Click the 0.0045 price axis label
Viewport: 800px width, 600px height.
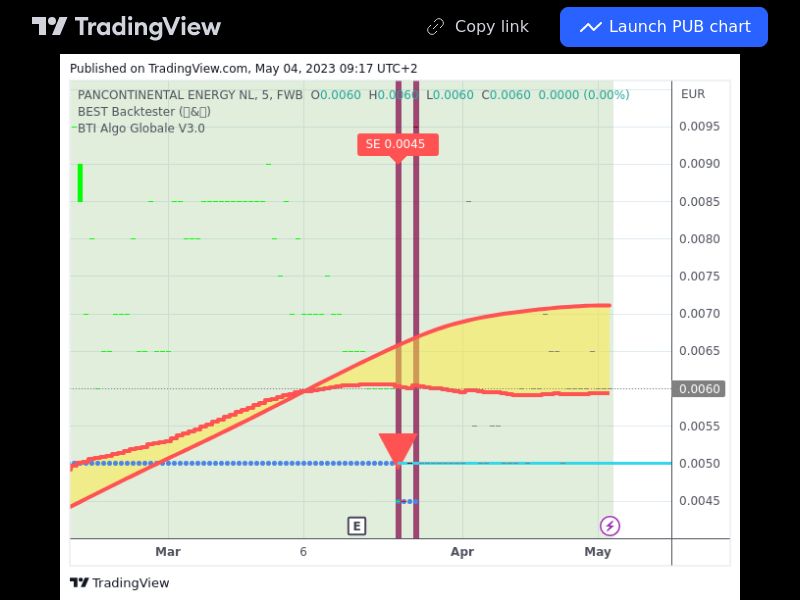click(x=699, y=501)
